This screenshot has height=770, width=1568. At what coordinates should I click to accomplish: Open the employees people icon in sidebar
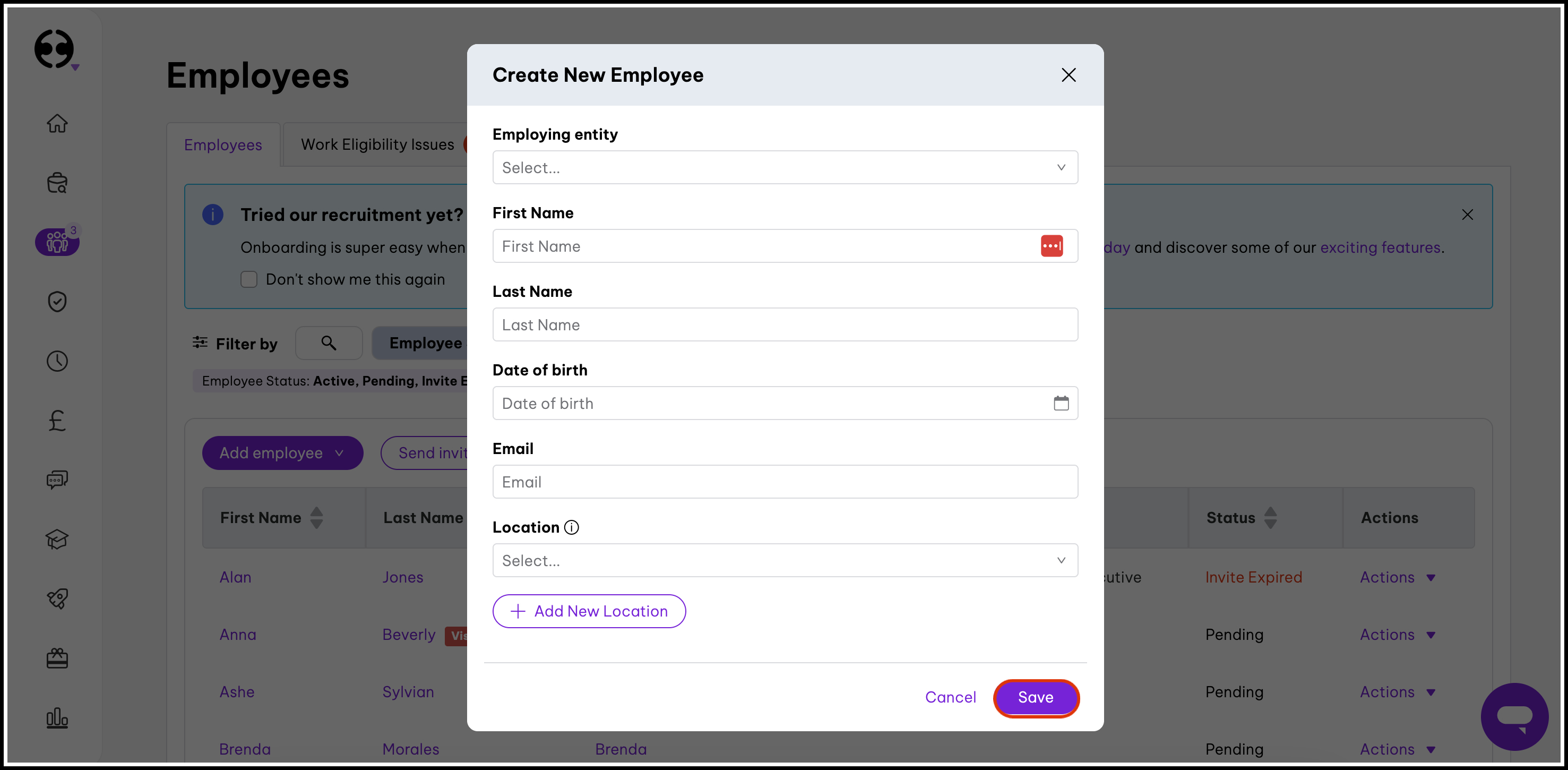point(57,242)
